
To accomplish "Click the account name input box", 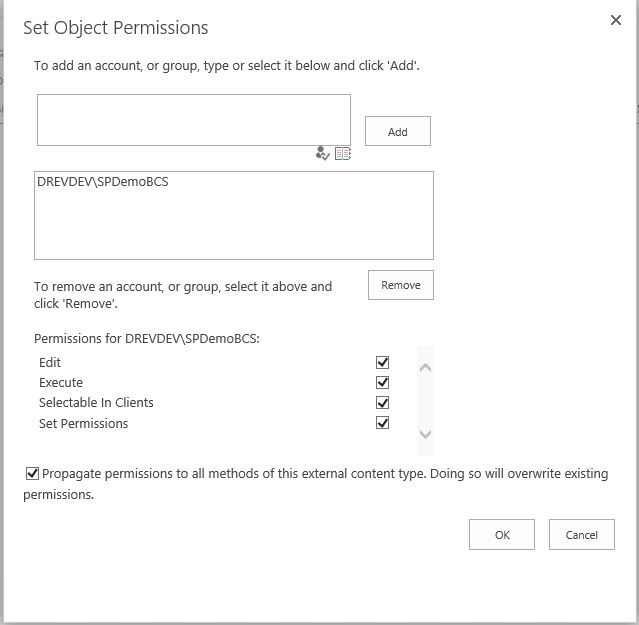I will pos(194,120).
